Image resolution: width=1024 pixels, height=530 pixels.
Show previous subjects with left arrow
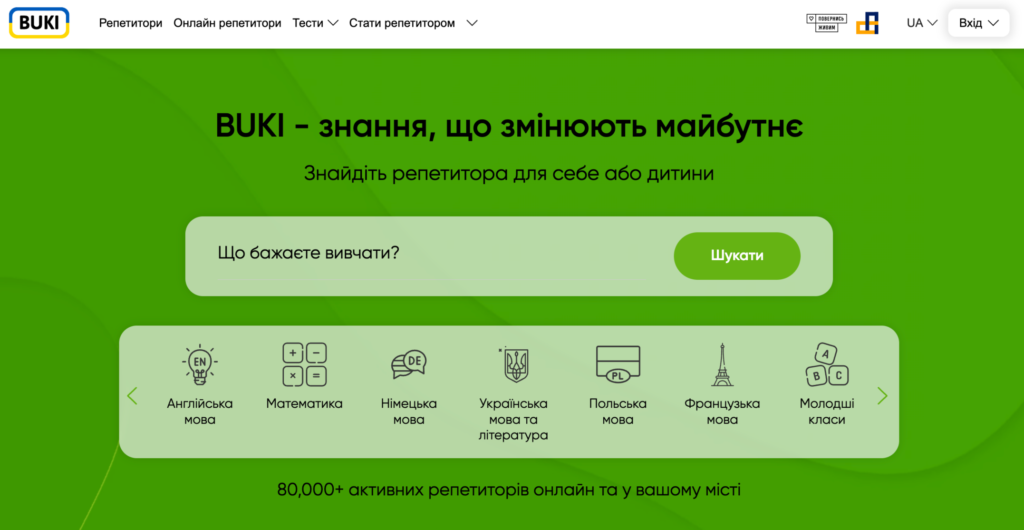point(133,396)
